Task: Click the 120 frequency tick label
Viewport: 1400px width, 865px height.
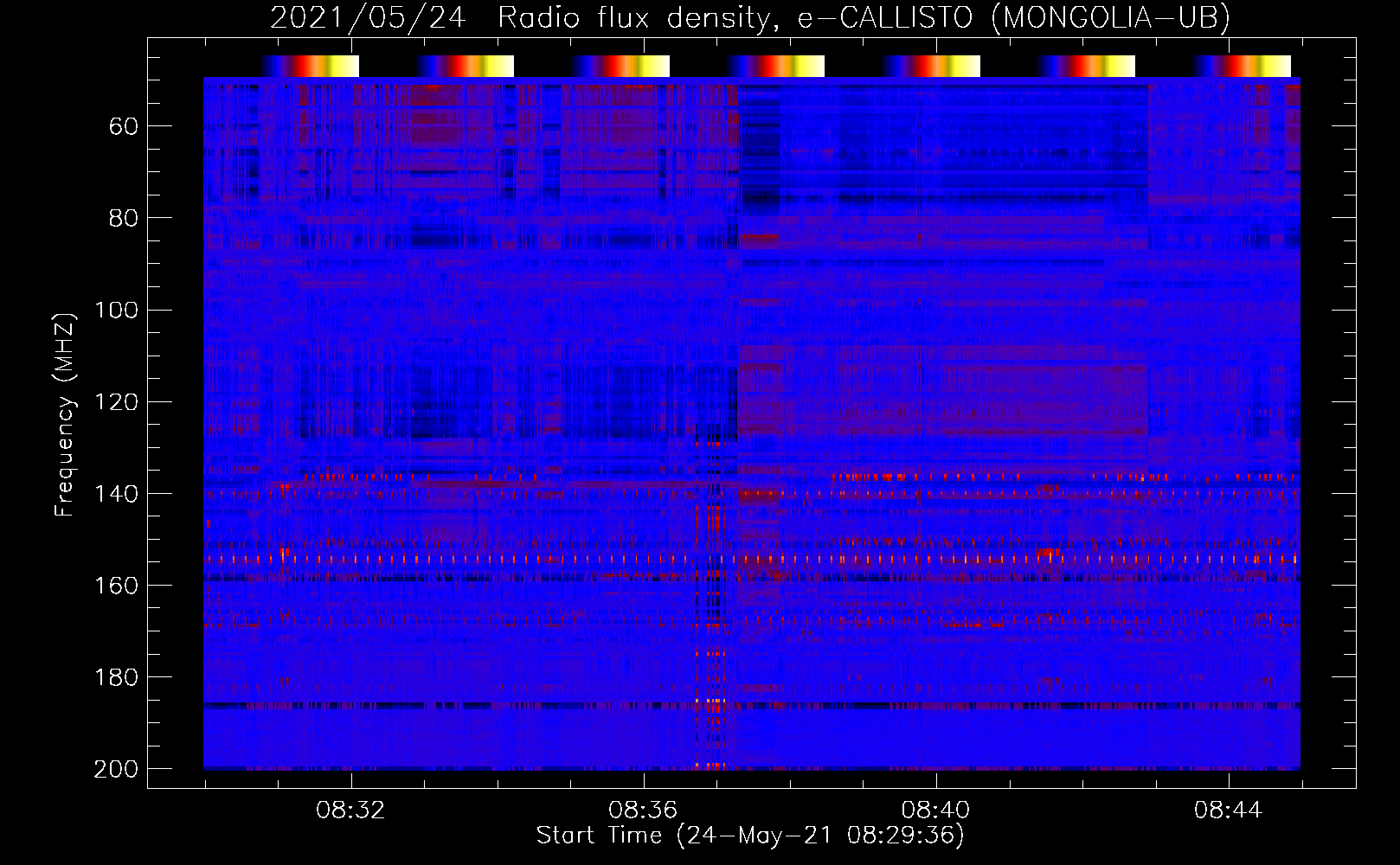Action: tap(116, 402)
